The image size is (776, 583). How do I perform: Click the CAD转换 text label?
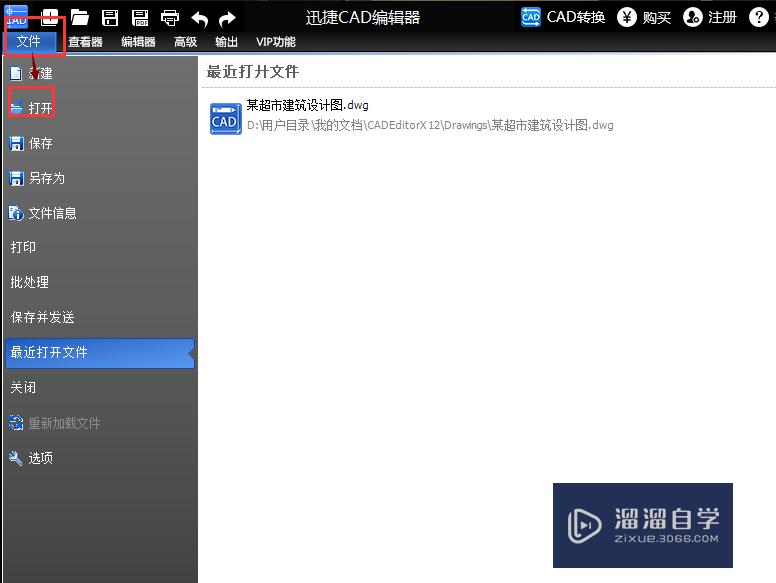click(x=576, y=17)
